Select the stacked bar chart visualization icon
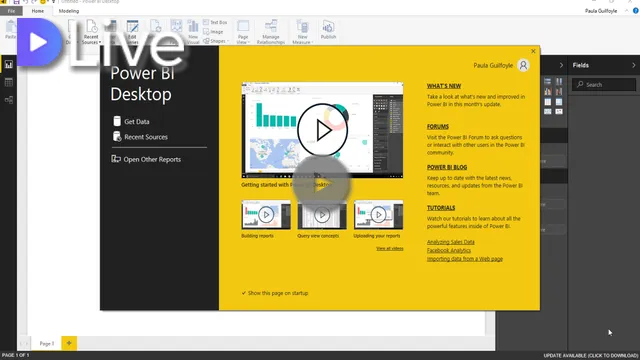 coord(548,81)
